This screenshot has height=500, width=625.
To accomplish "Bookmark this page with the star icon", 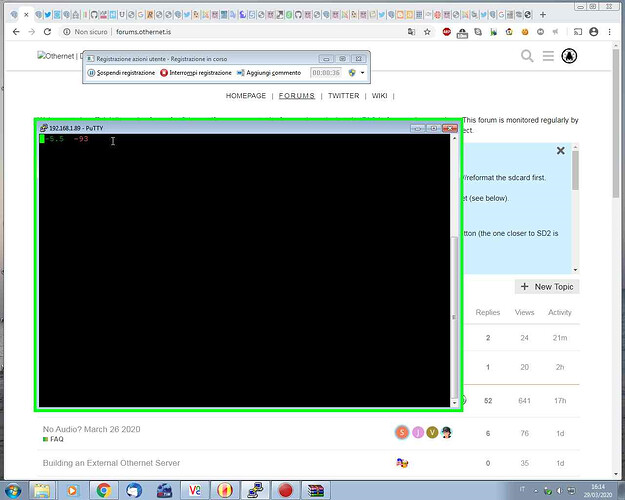I will (427, 31).
